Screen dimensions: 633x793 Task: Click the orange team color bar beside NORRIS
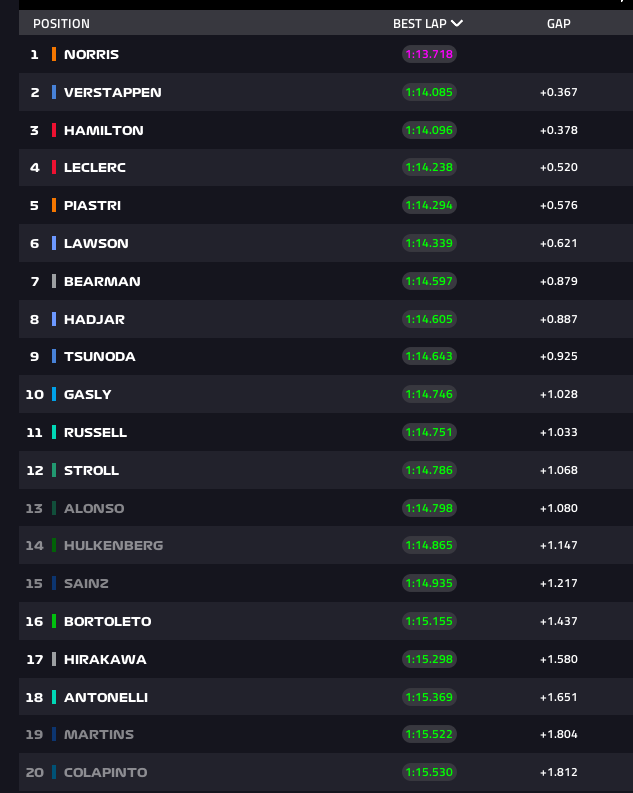pos(54,55)
